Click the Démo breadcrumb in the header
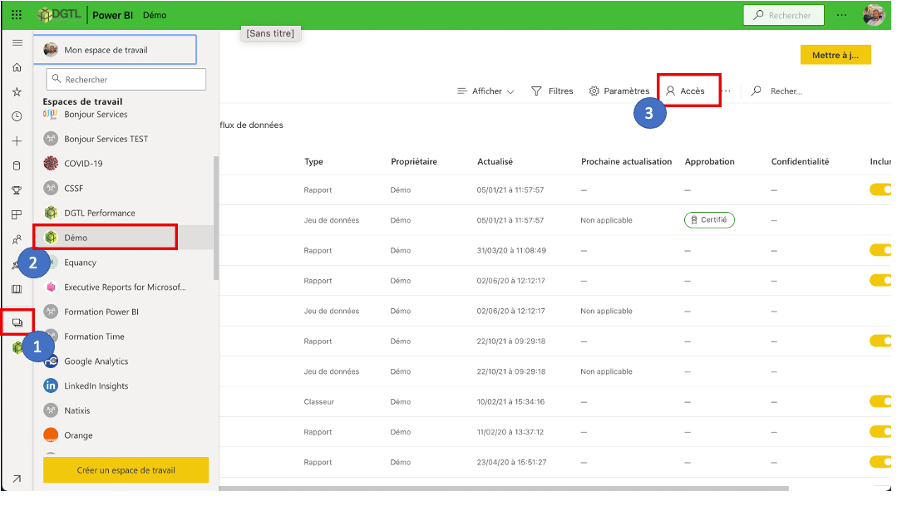908x506 pixels. coord(155,15)
